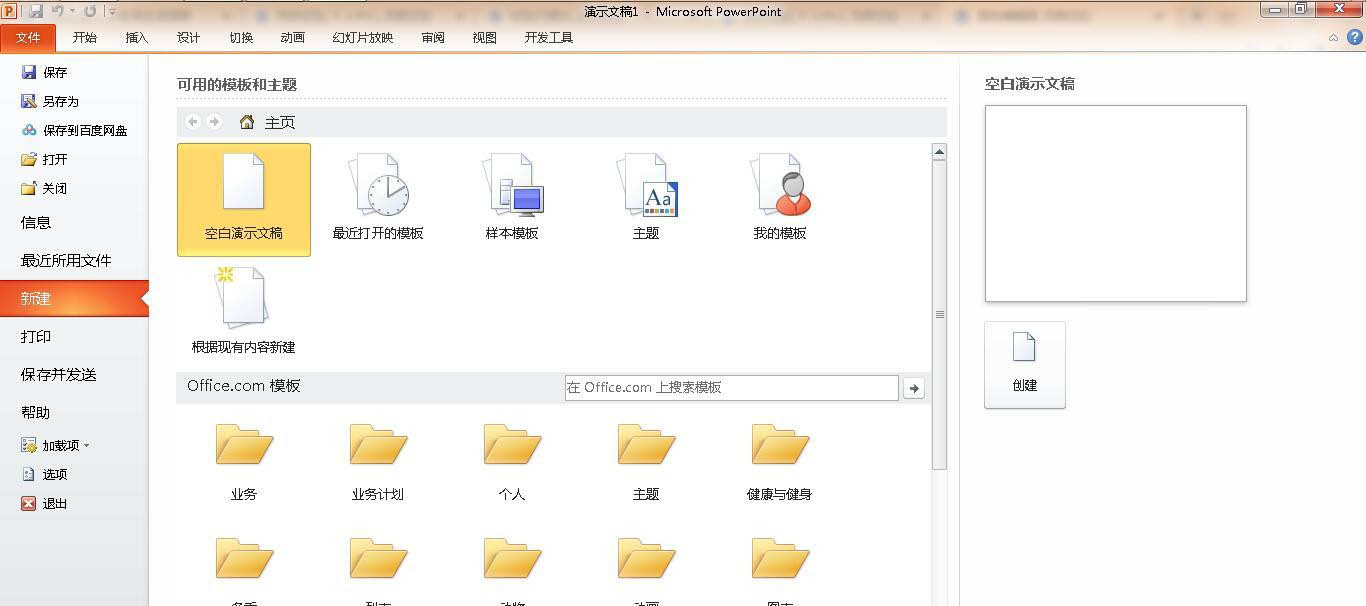Click the 创建 button
Viewport: 1366px width, 606px height.
(1025, 365)
